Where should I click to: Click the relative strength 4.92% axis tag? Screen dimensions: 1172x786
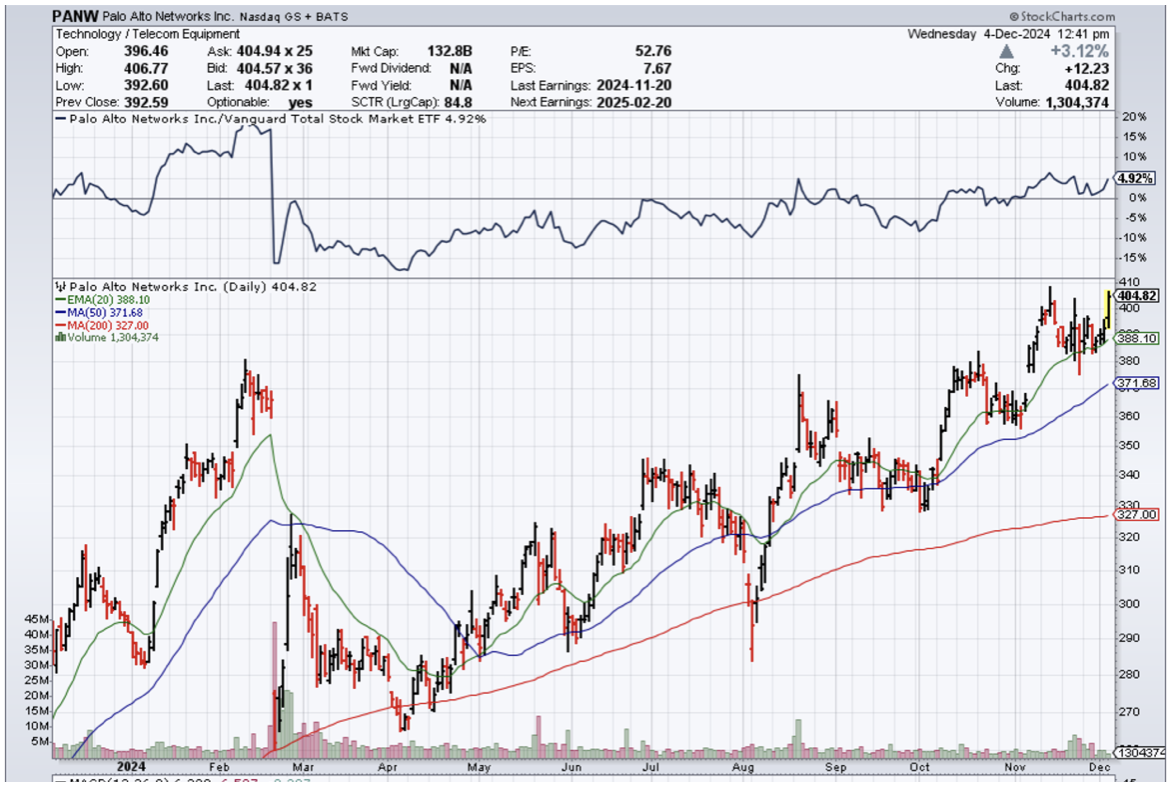click(x=1135, y=178)
